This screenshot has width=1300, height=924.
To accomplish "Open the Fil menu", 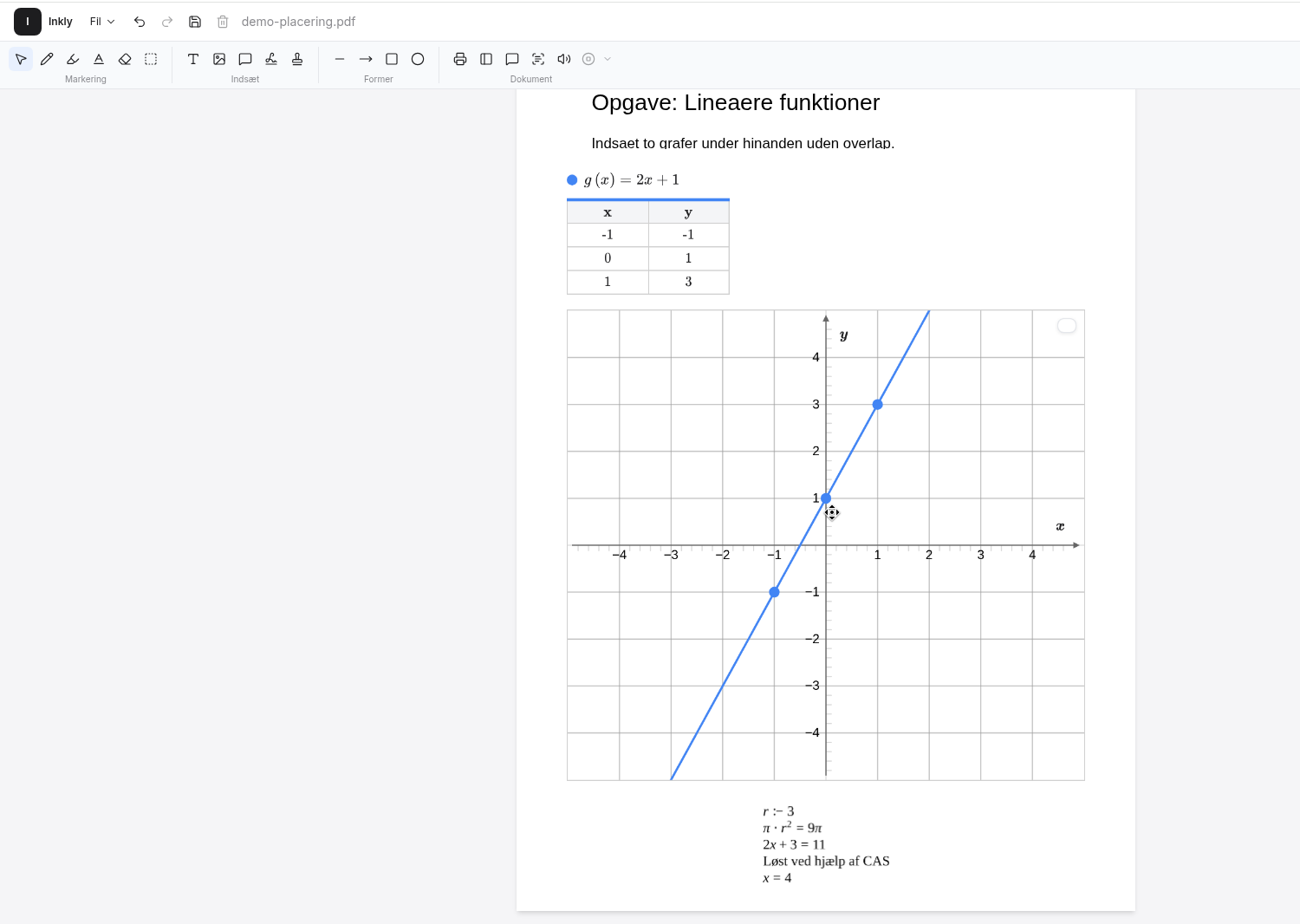I will pyautogui.click(x=102, y=22).
